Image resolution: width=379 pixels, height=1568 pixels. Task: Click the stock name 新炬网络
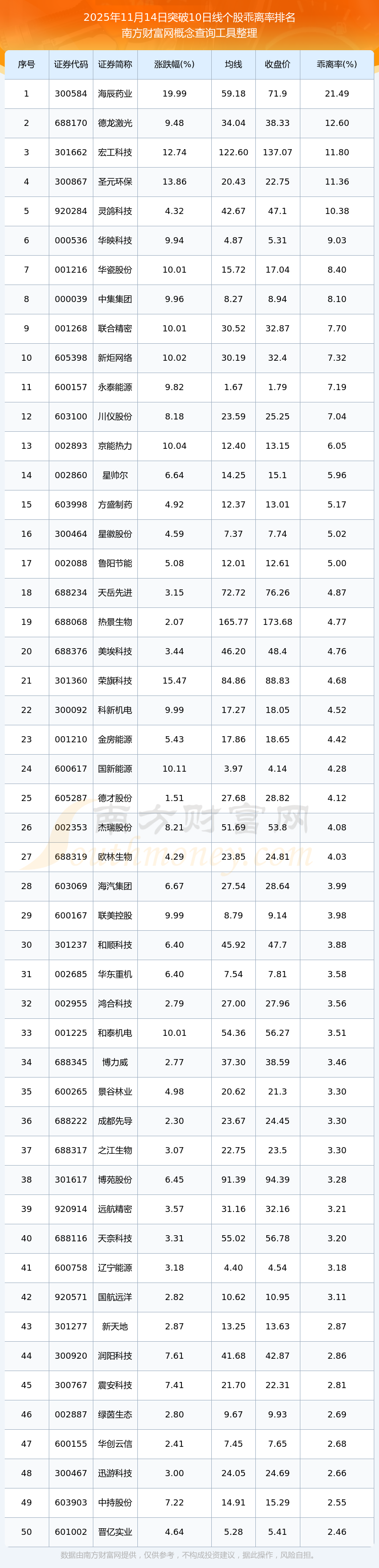(x=115, y=358)
